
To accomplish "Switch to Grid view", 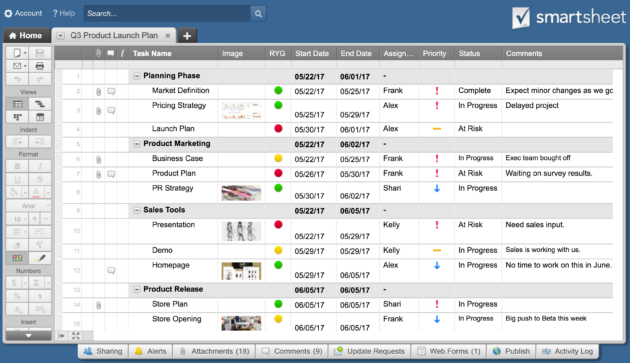I will (x=17, y=104).
